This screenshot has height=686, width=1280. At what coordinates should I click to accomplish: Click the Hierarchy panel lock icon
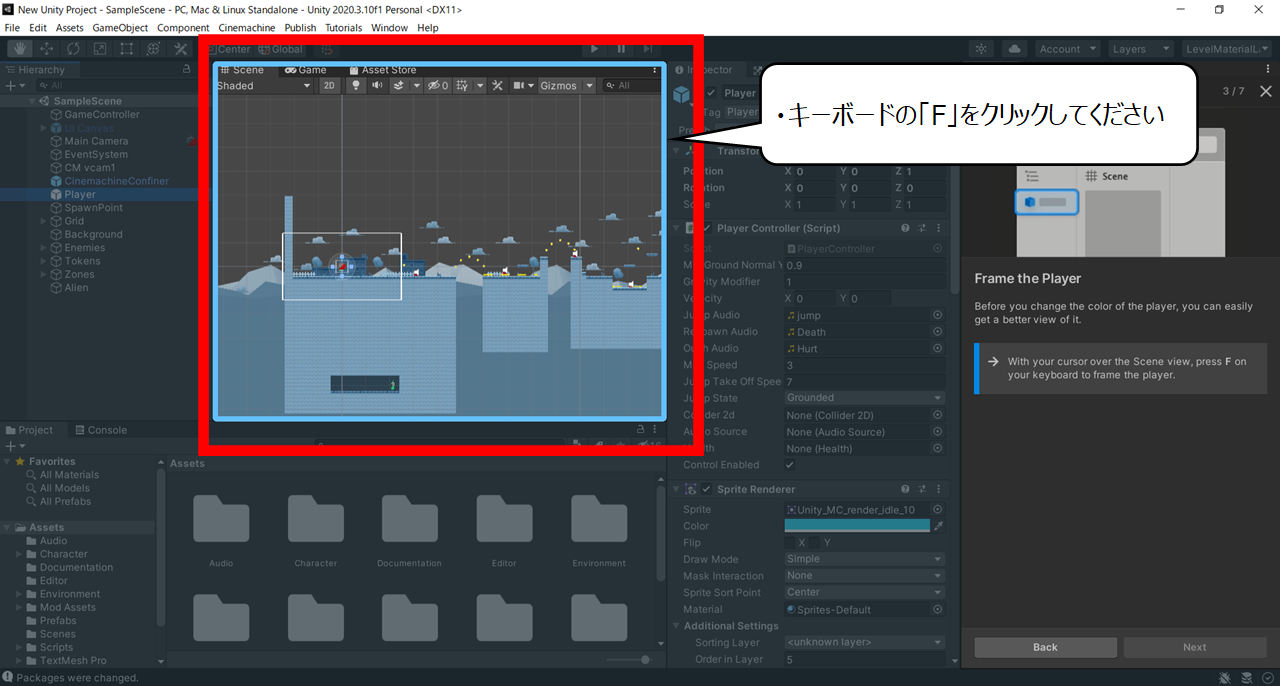[187, 70]
